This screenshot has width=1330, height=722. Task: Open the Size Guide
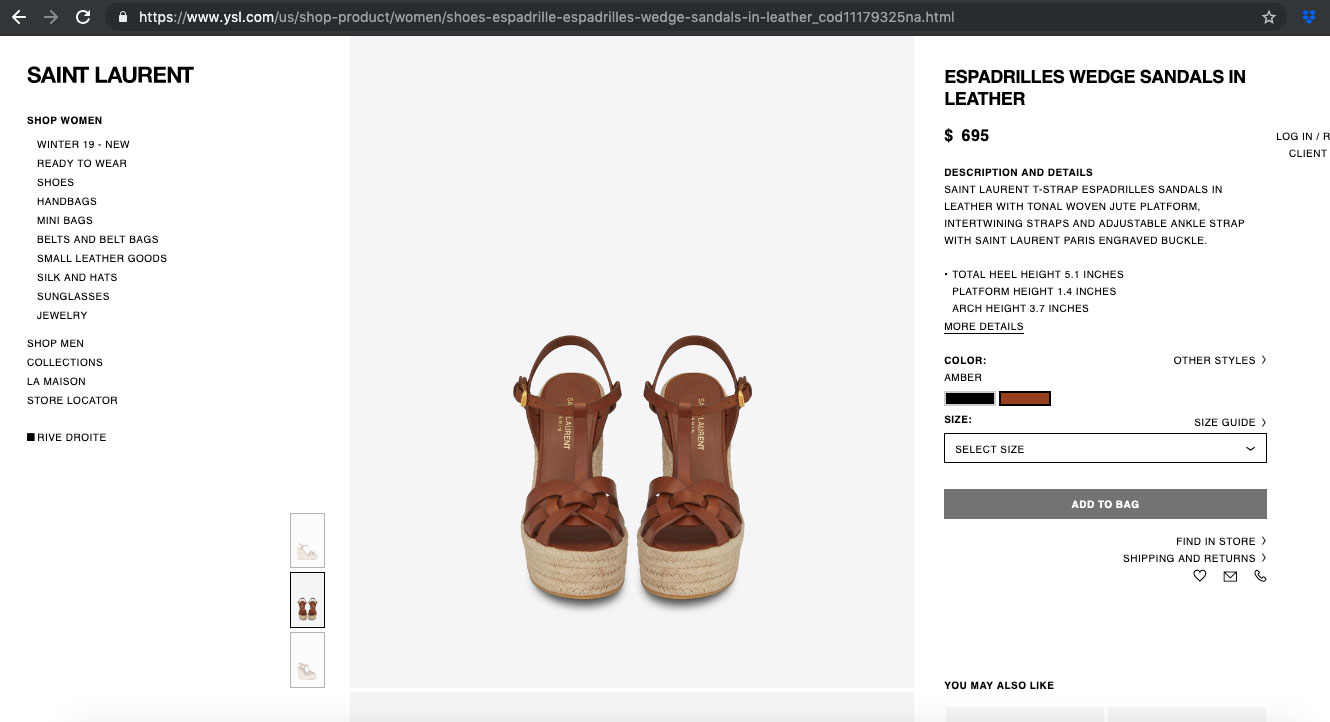click(1229, 422)
